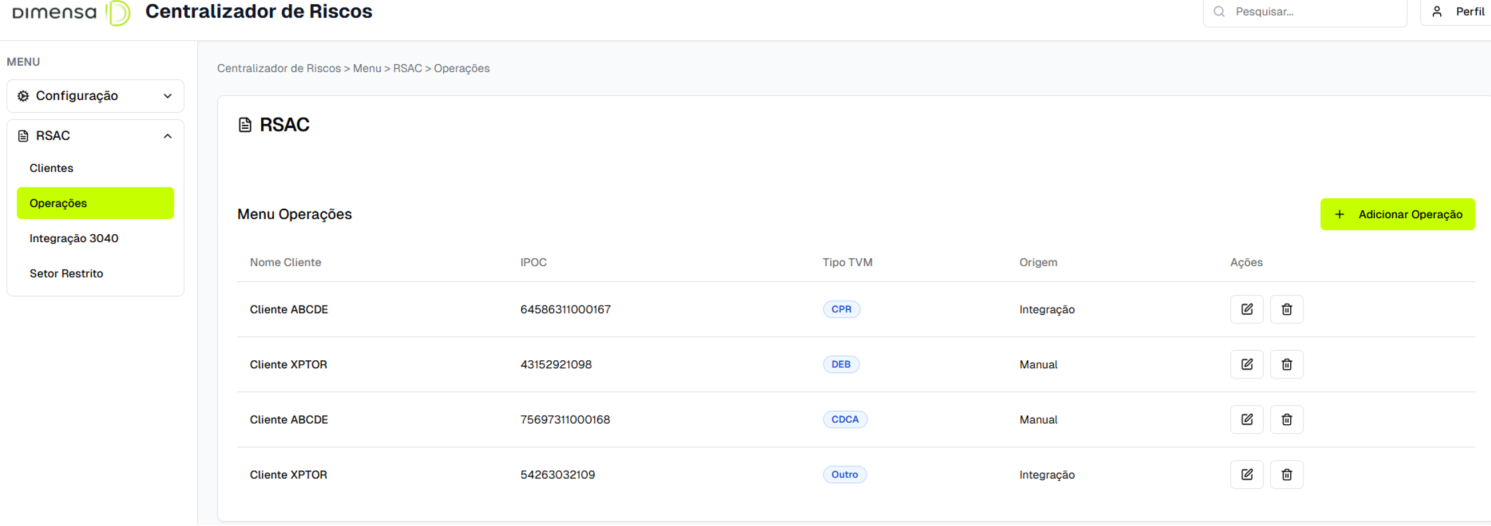Edit the operation with IPOC 64586311000167
The width and height of the screenshot is (1491, 526).
(x=1246, y=310)
